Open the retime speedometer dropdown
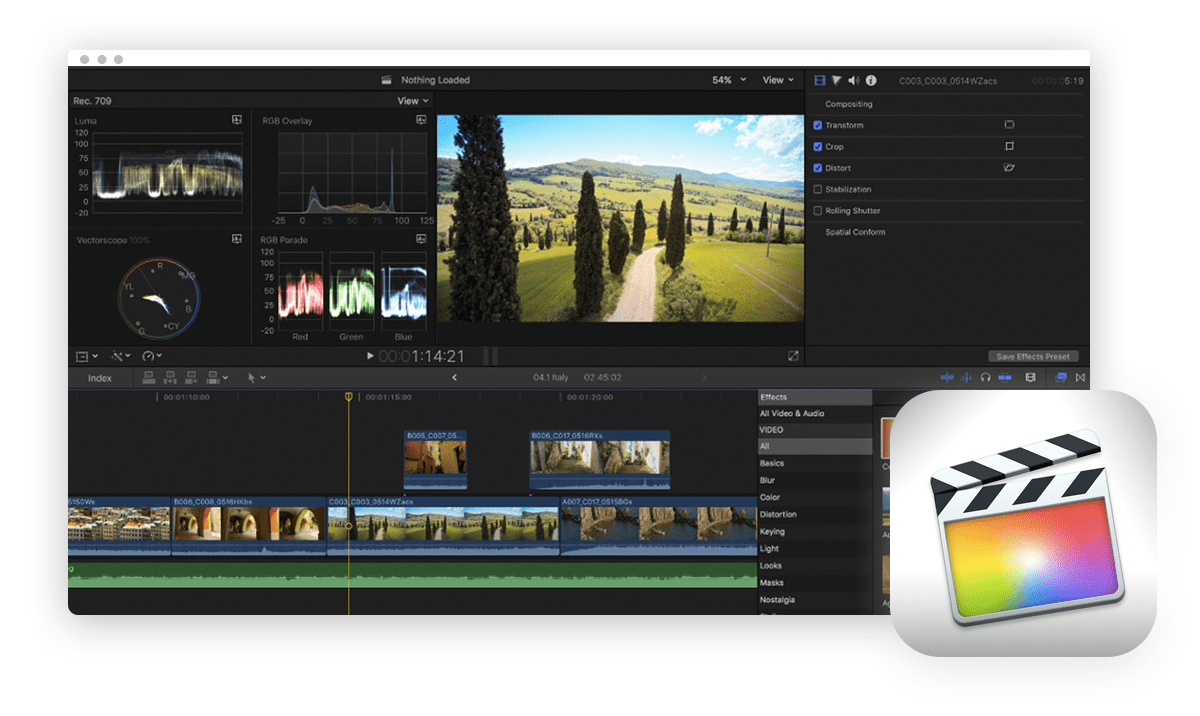Screen dimensions: 1200x716 click(152, 356)
